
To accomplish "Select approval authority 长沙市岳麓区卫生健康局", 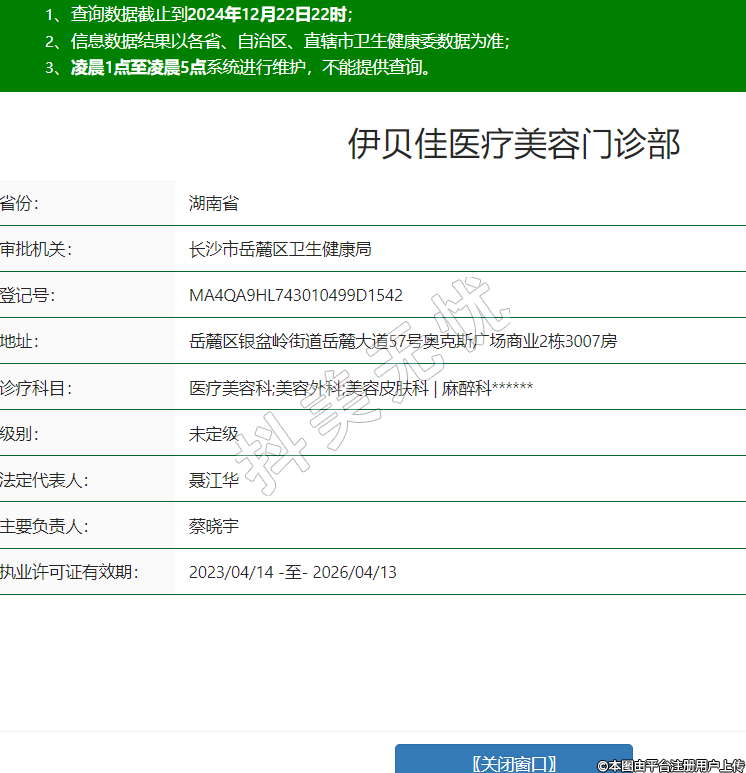I will (x=280, y=249).
